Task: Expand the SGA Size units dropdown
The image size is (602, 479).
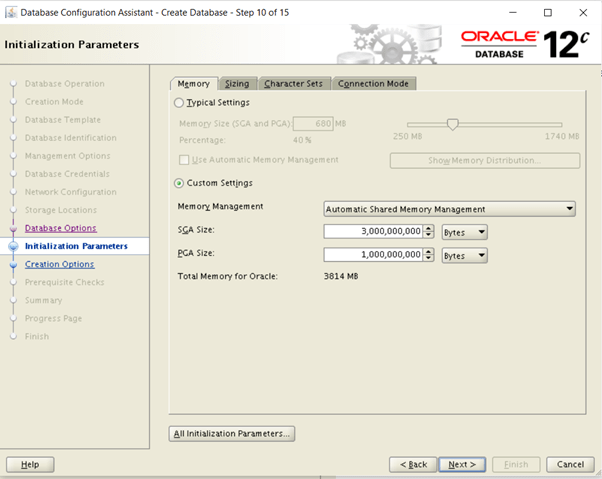Action: 464,232
